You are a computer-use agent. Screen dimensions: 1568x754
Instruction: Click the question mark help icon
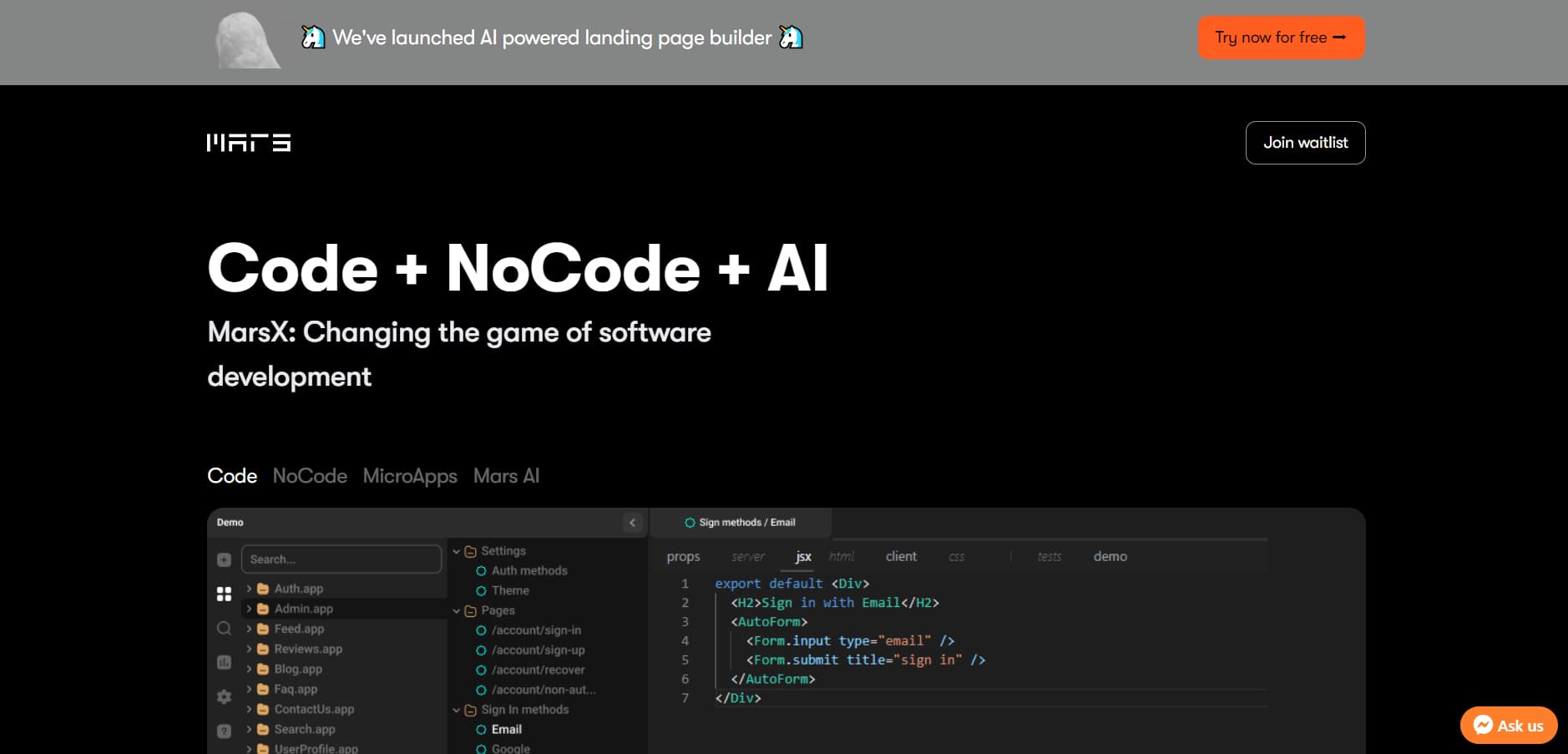click(224, 731)
